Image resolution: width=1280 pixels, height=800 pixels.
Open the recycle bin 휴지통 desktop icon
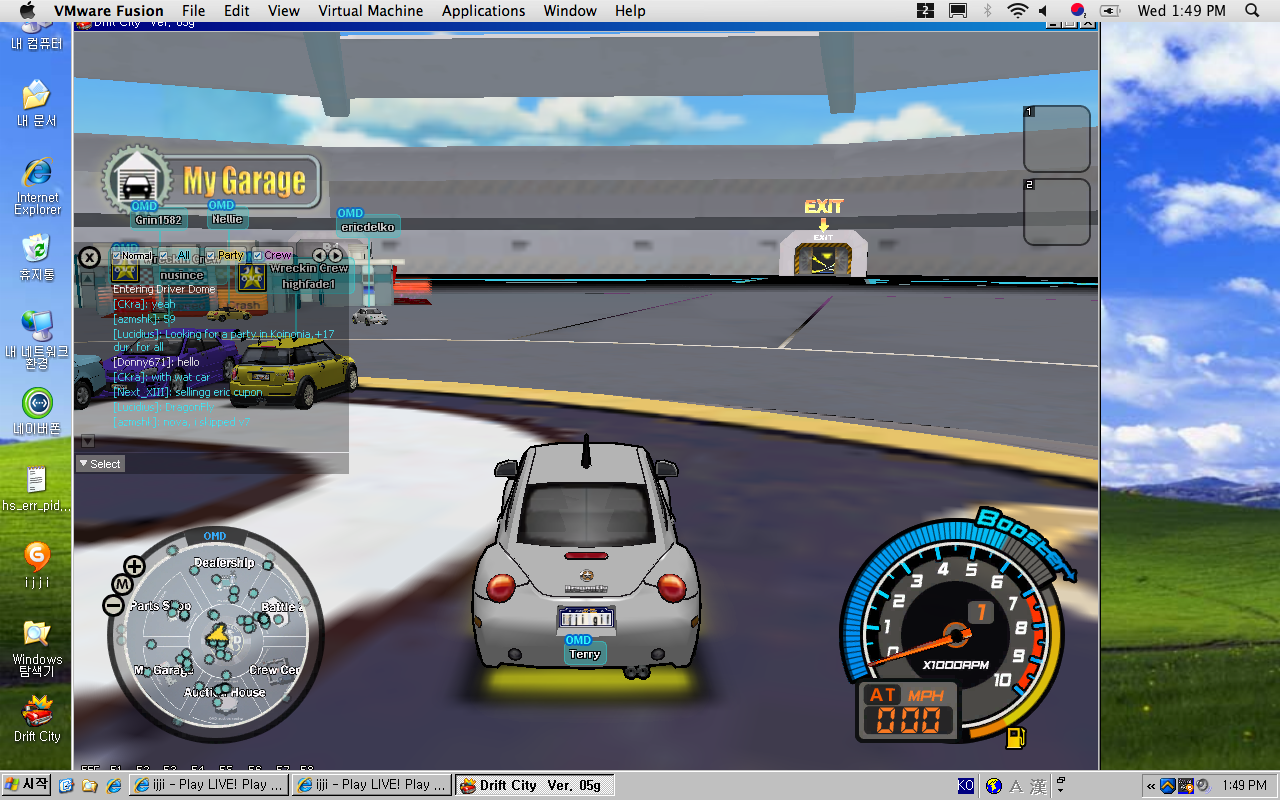point(37,256)
